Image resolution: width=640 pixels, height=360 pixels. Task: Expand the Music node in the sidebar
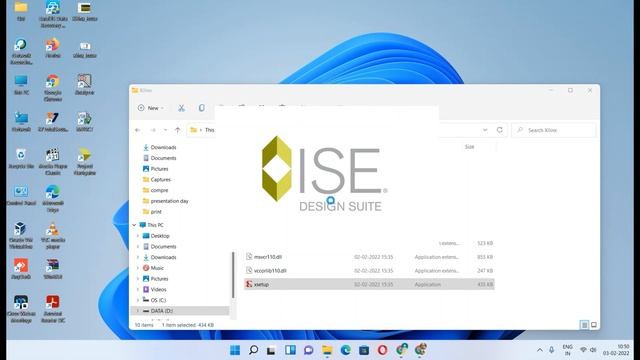pyautogui.click(x=138, y=268)
